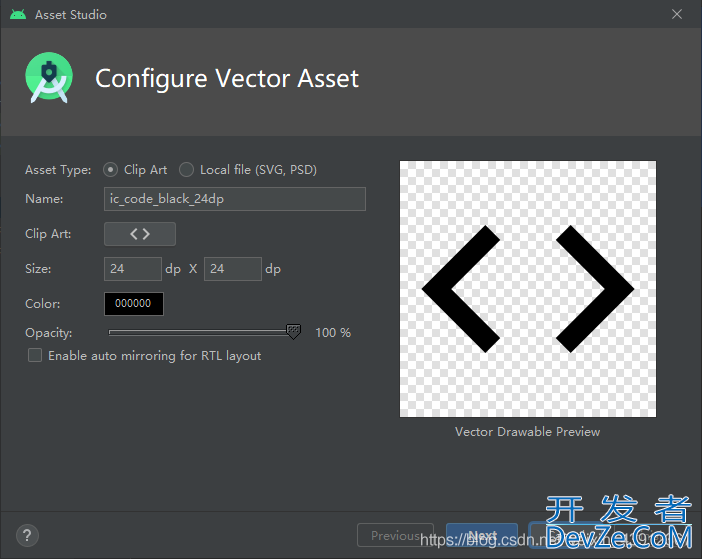Click the Android icon in the title bar

(18, 14)
